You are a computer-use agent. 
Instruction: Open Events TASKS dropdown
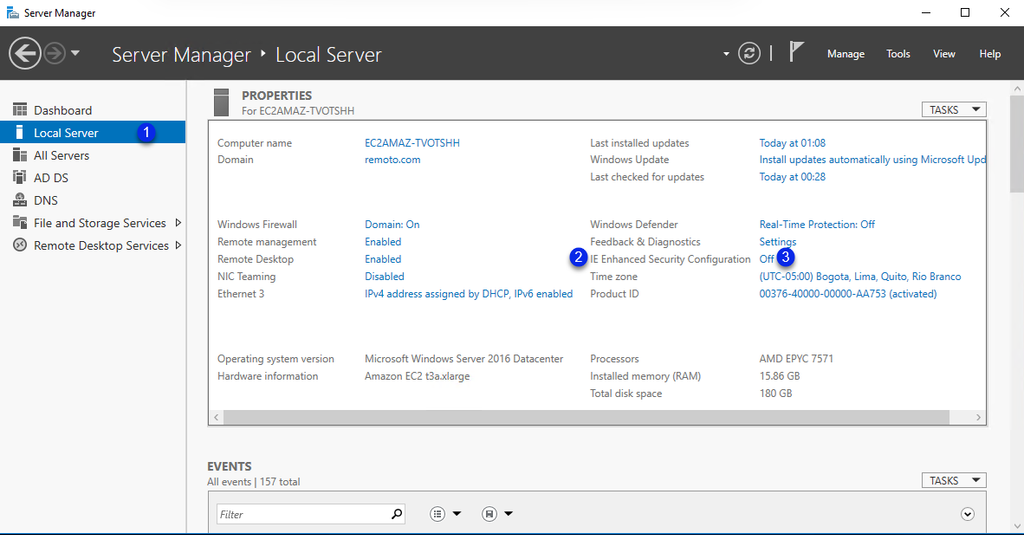[x=953, y=480]
